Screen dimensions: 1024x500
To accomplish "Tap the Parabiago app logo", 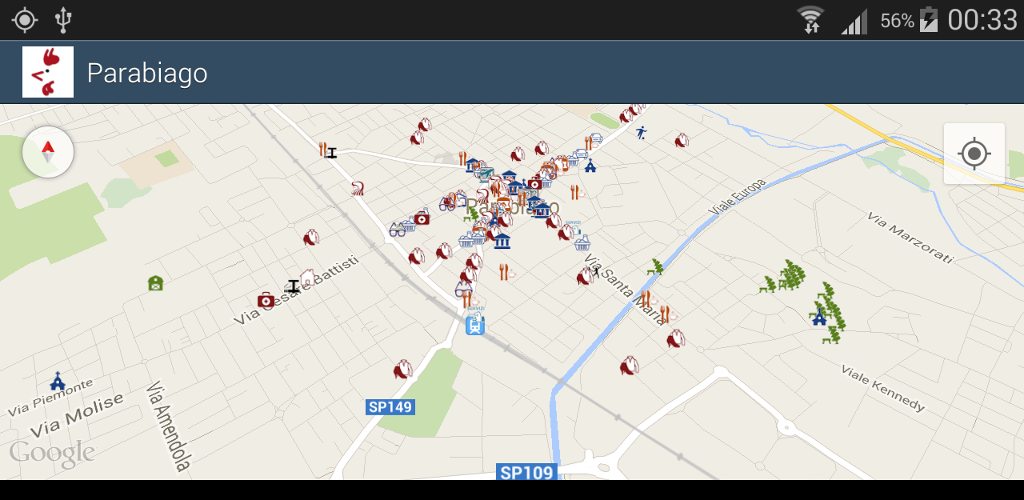I will (x=48, y=72).
